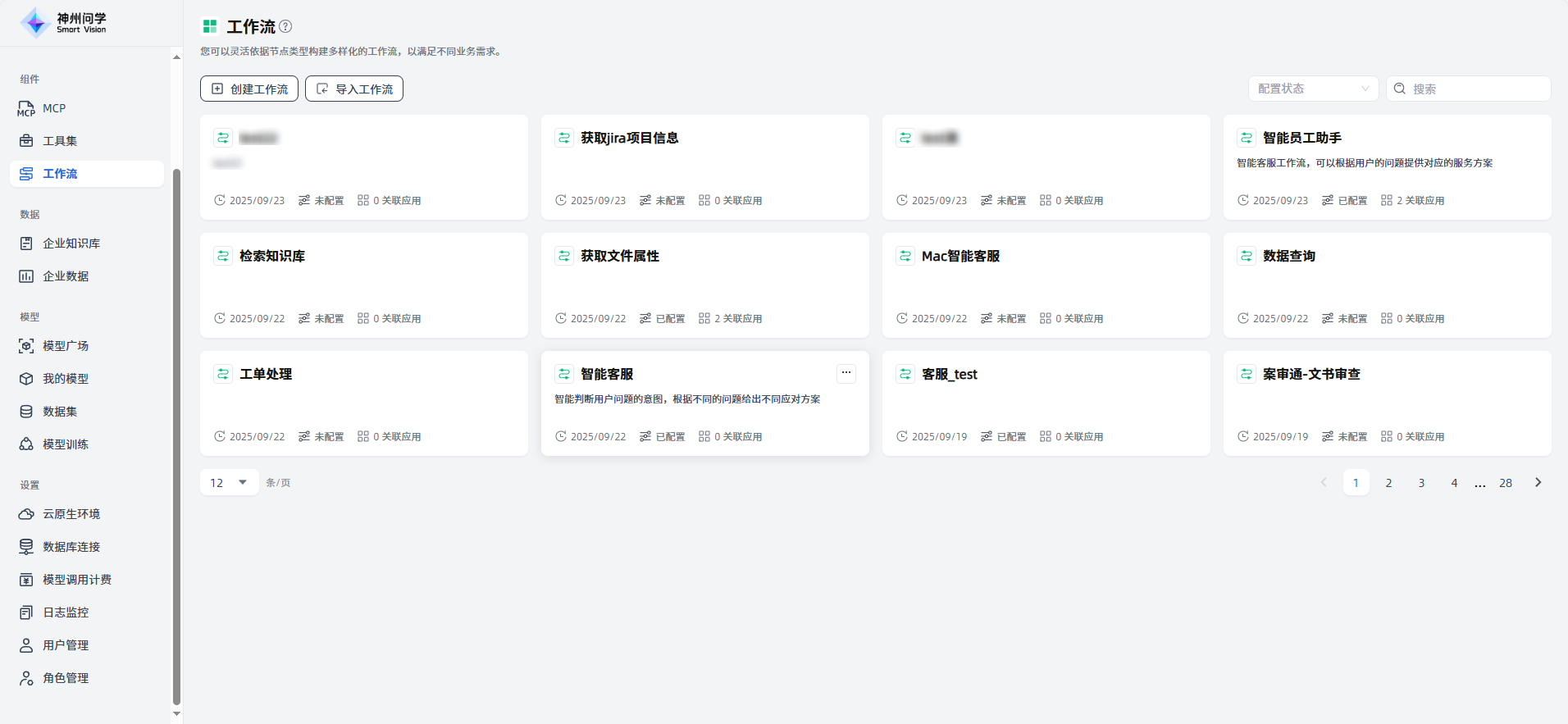Click the 模型广场 icon in sidebar
This screenshot has width=1568, height=724.
(26, 346)
